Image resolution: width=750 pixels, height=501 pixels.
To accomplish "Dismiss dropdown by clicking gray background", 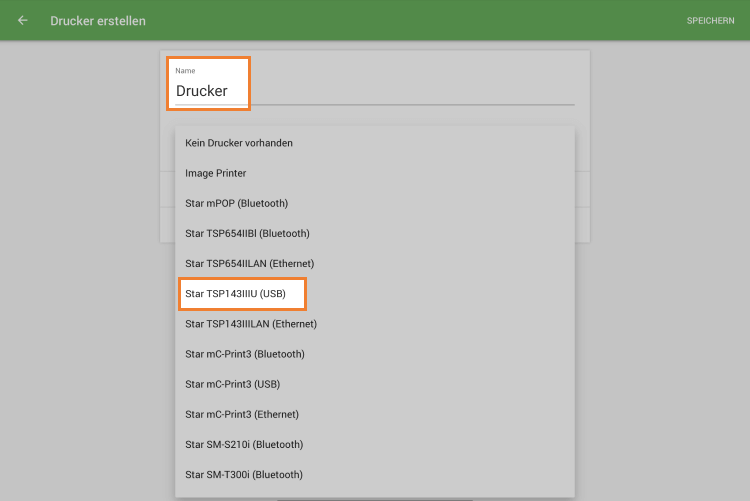I will point(80,300).
